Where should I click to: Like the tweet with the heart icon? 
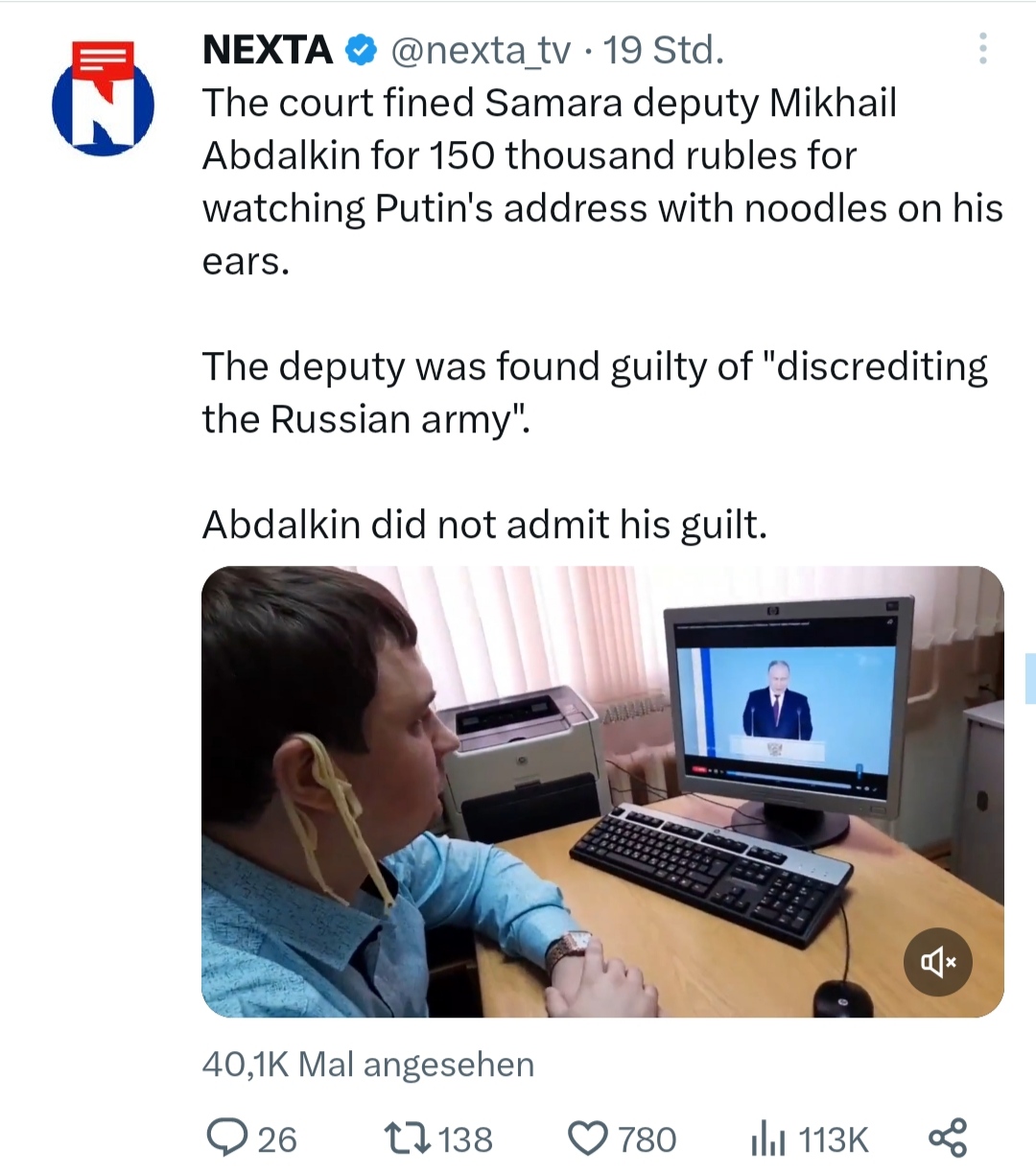pos(588,1138)
